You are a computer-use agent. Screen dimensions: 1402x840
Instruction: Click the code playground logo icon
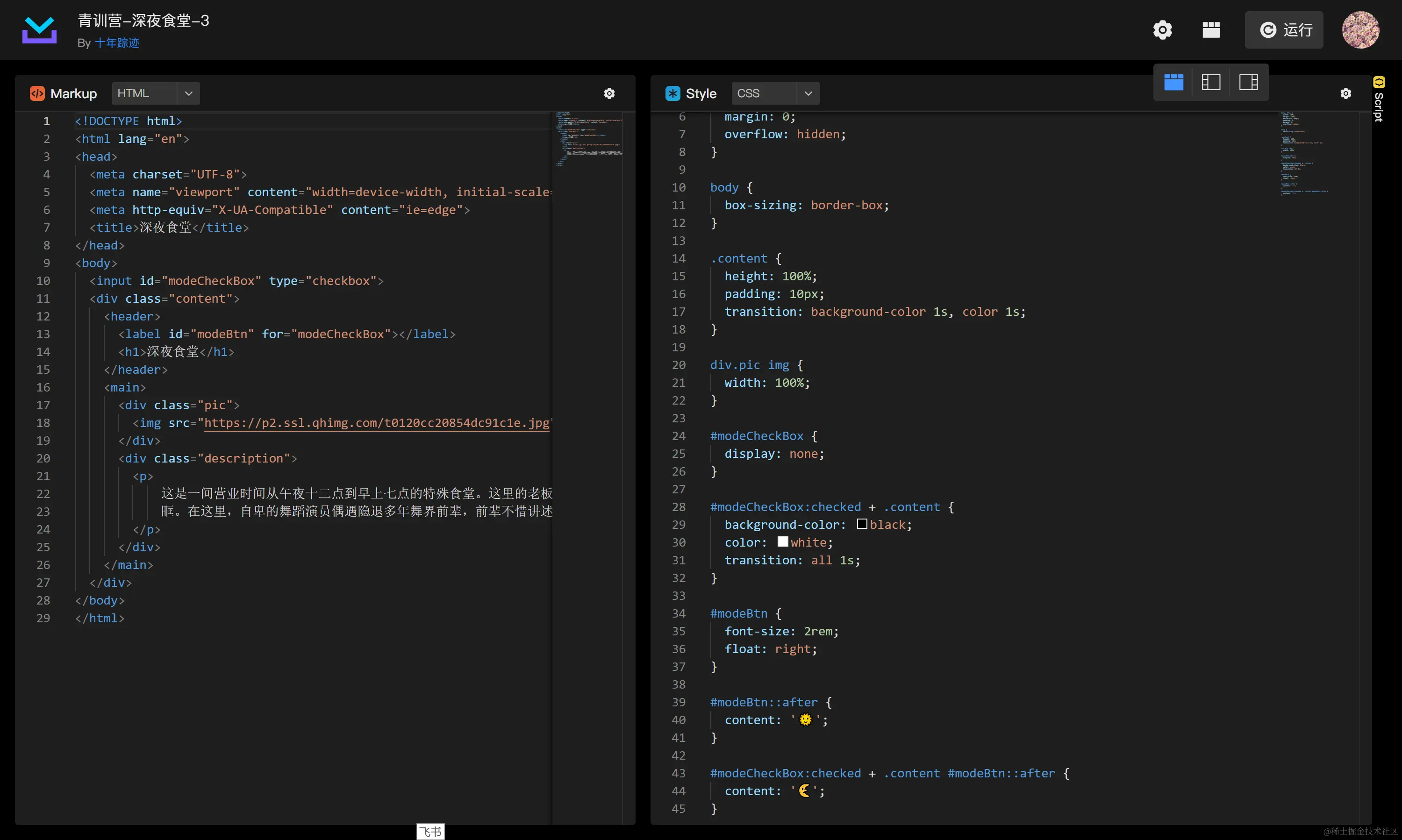pyautogui.click(x=39, y=30)
